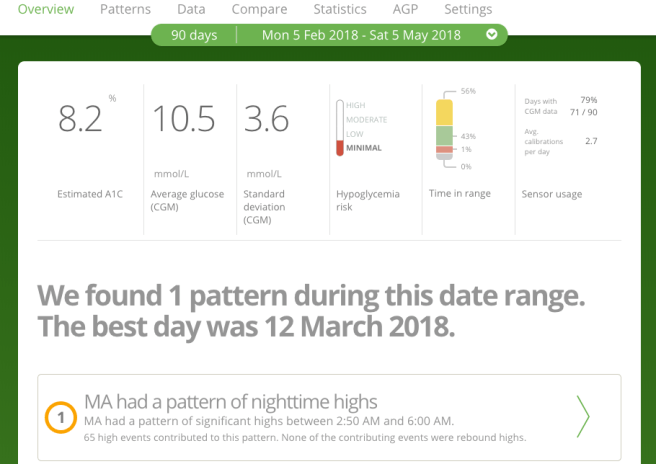Screen dimensions: 656x464
Task: Click the Mon 5 Feb - Sat 5 May date range
Action: pos(361,34)
